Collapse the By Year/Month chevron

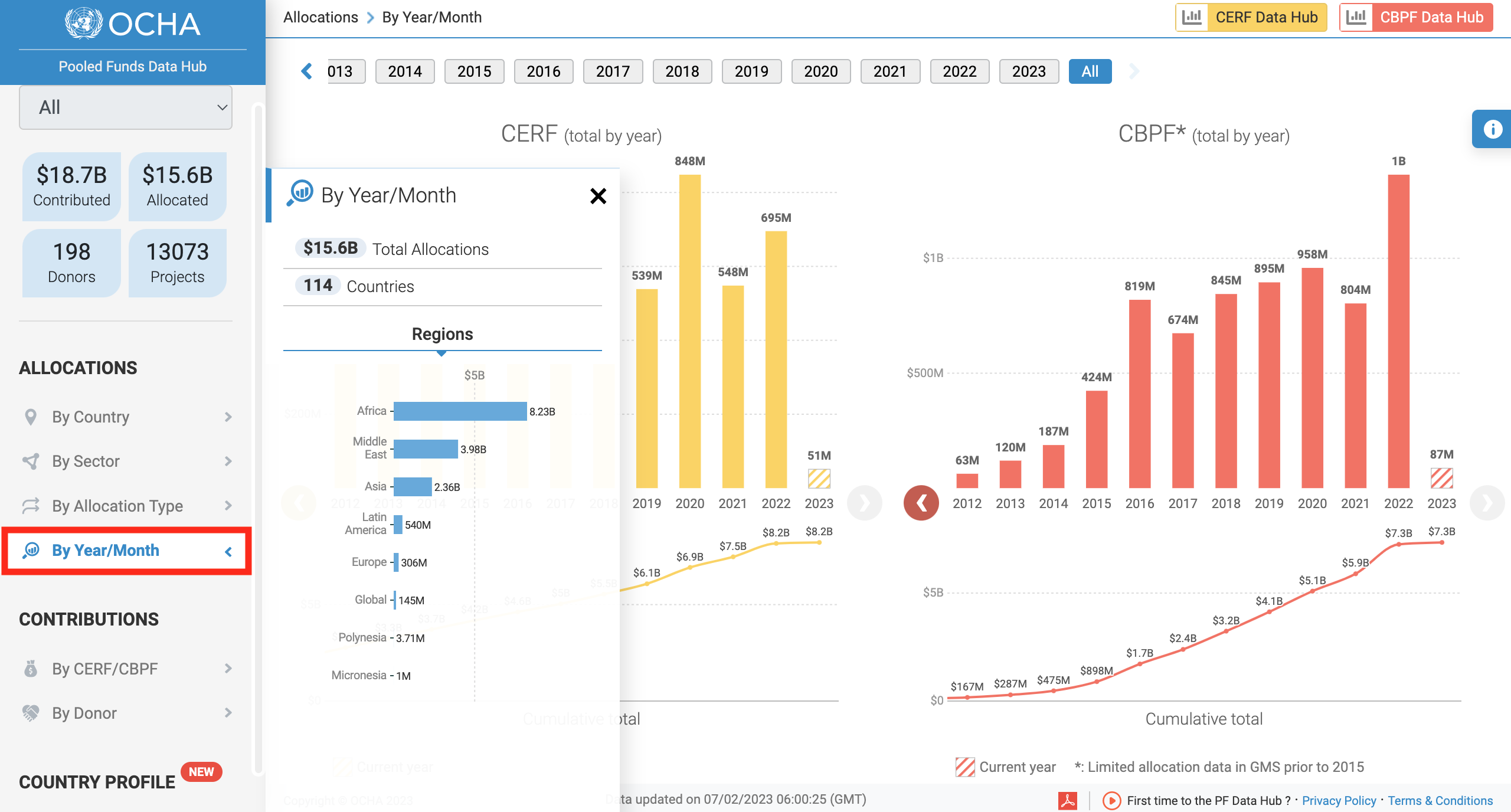click(x=228, y=551)
